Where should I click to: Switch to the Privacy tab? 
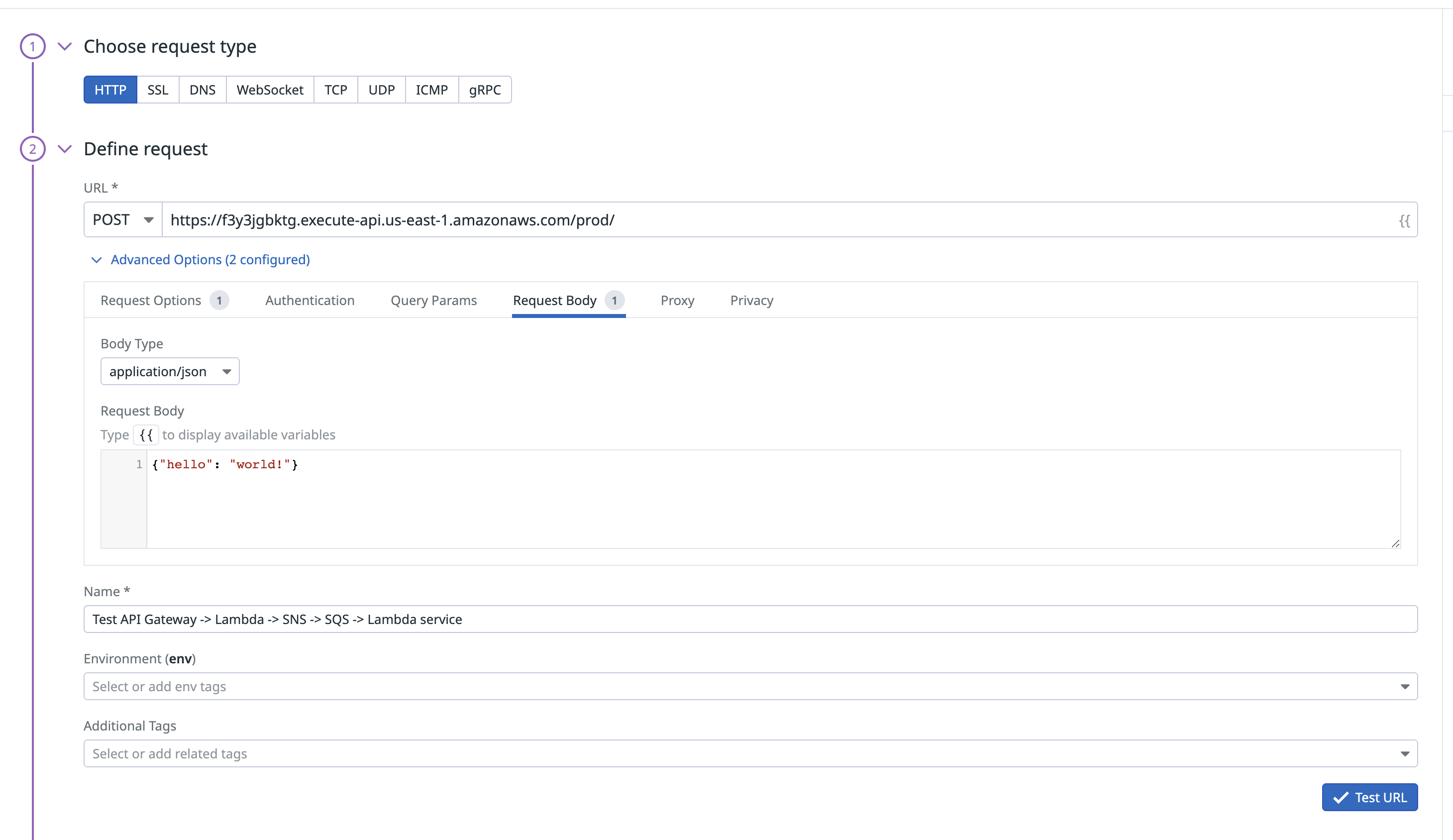pos(752,301)
